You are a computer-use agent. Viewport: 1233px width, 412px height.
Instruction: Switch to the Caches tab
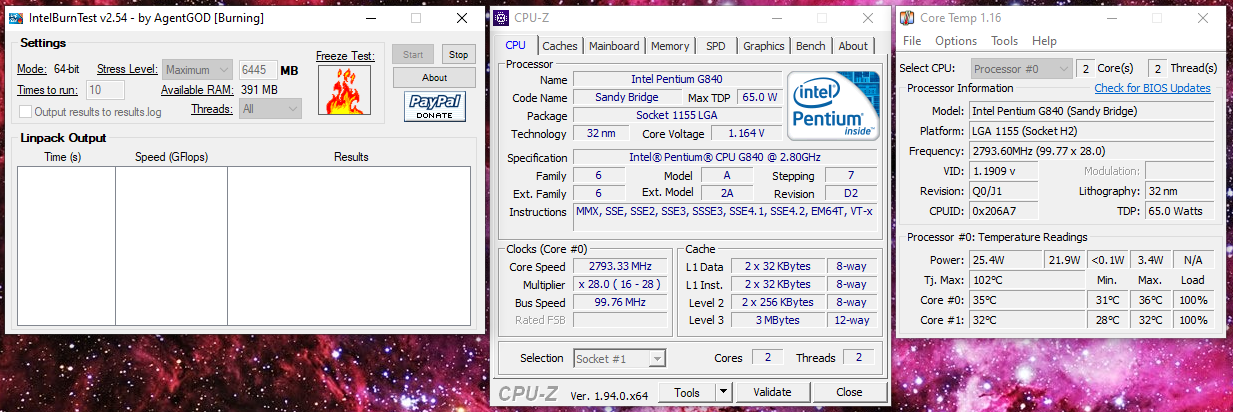click(x=559, y=46)
